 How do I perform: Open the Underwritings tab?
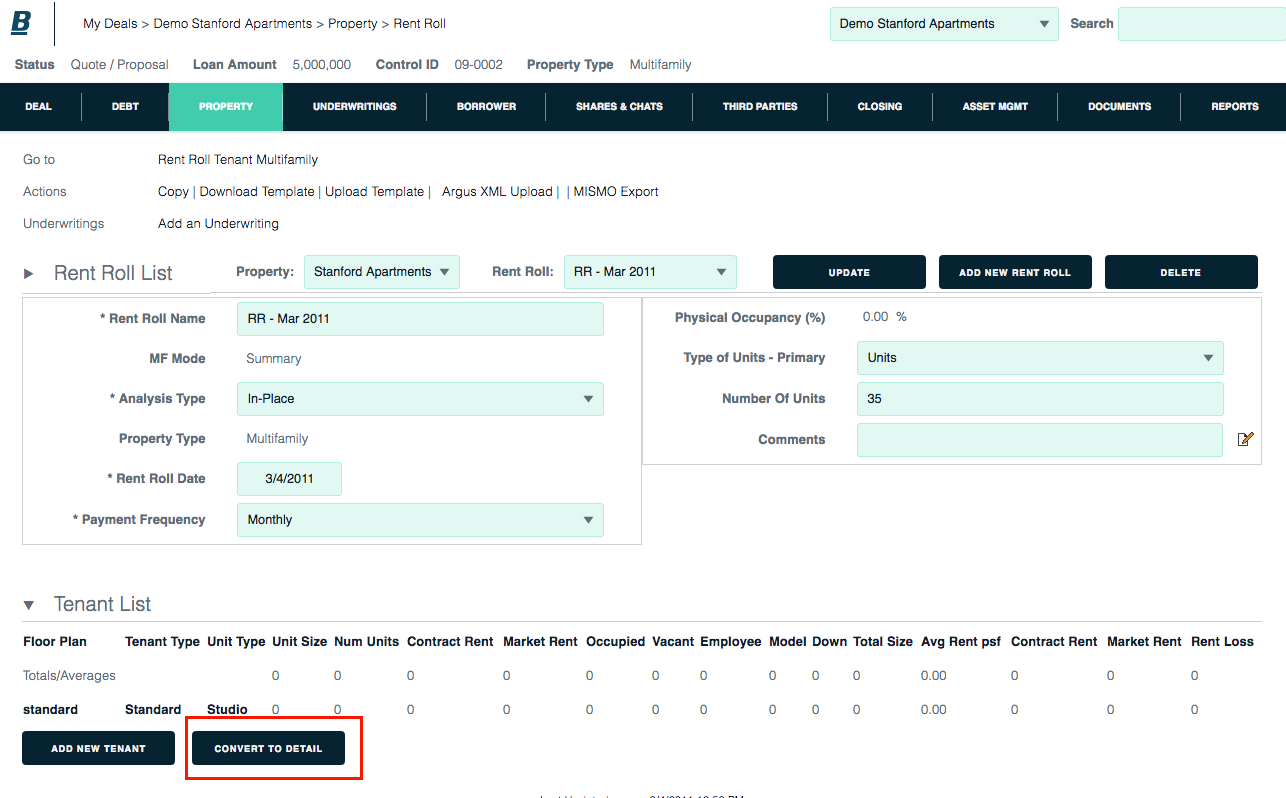(355, 106)
